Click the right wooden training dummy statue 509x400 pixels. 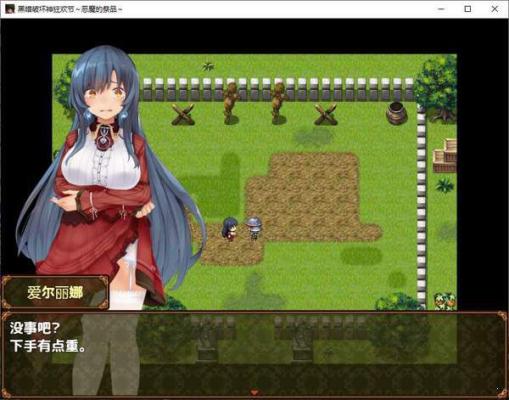(279, 103)
